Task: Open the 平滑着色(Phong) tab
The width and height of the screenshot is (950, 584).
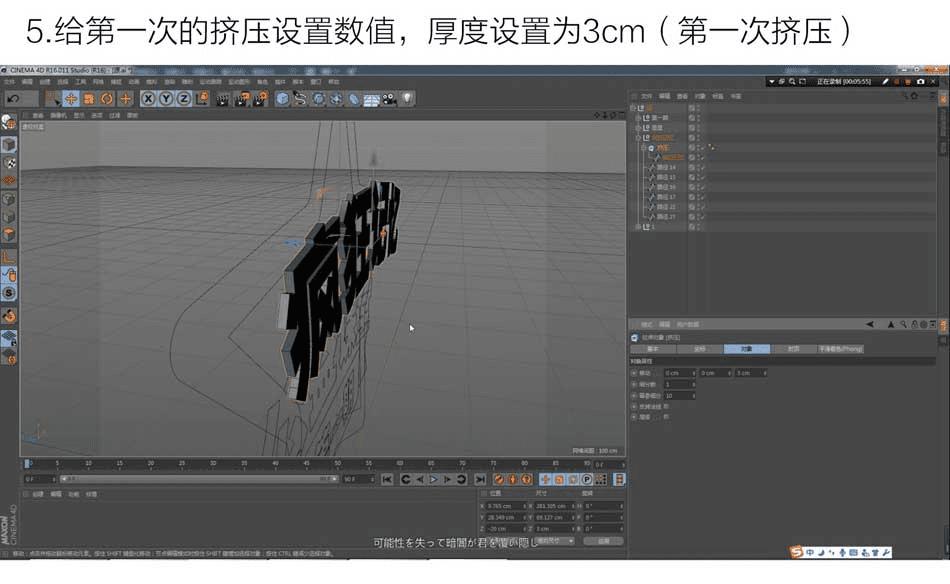Action: click(840, 349)
